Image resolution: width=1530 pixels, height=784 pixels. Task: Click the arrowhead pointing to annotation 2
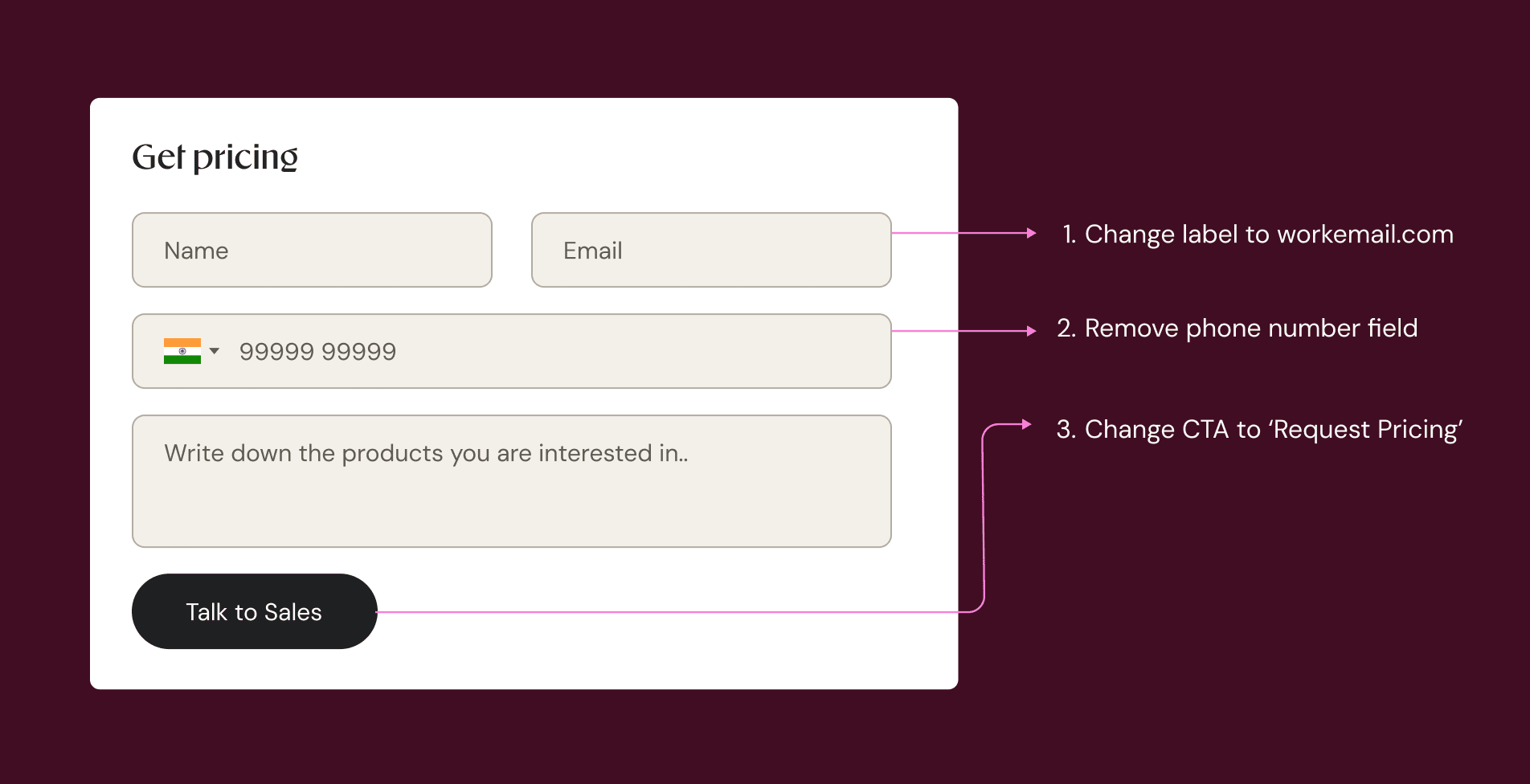1032,331
